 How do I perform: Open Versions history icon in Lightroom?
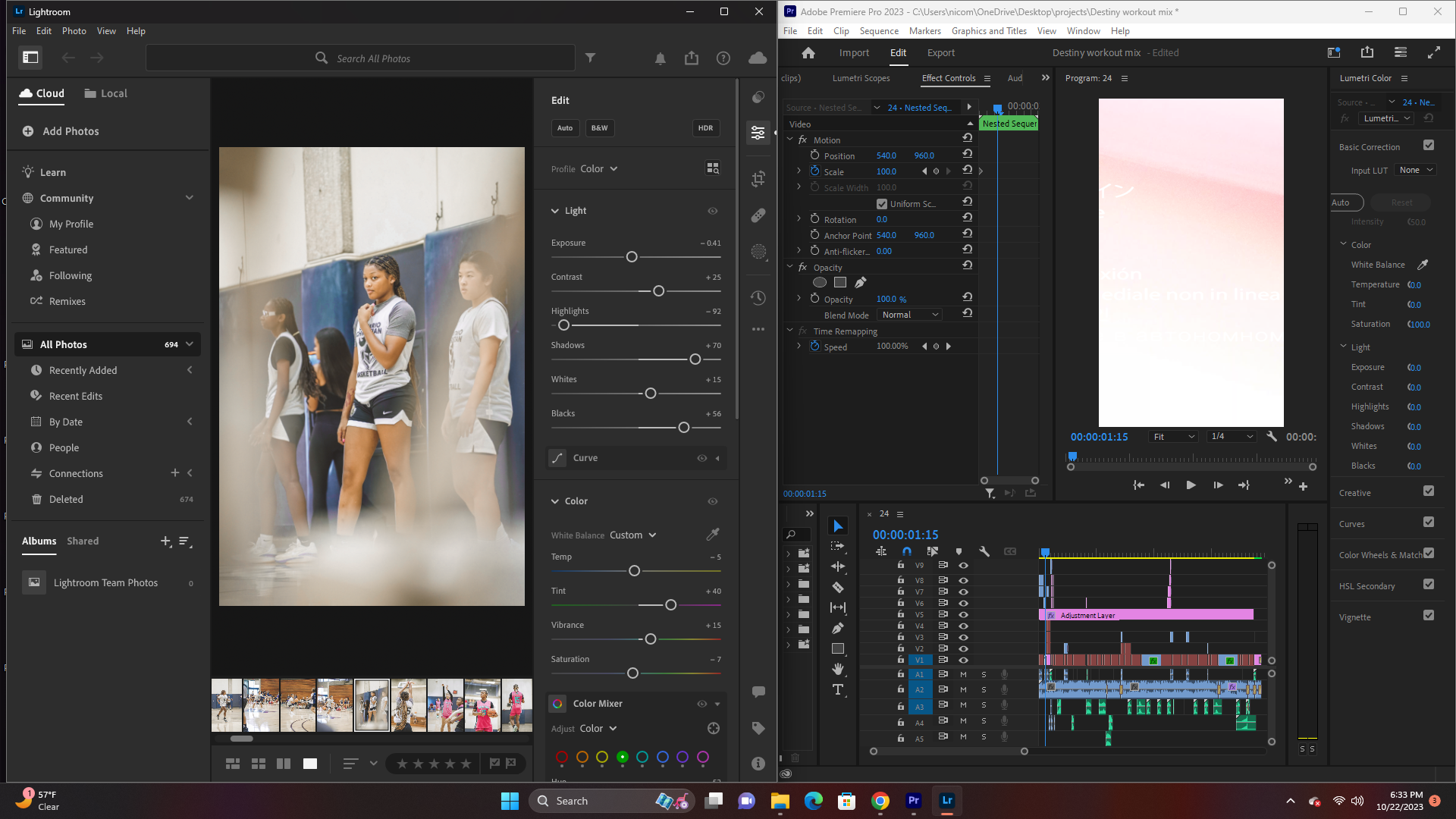pos(758,297)
